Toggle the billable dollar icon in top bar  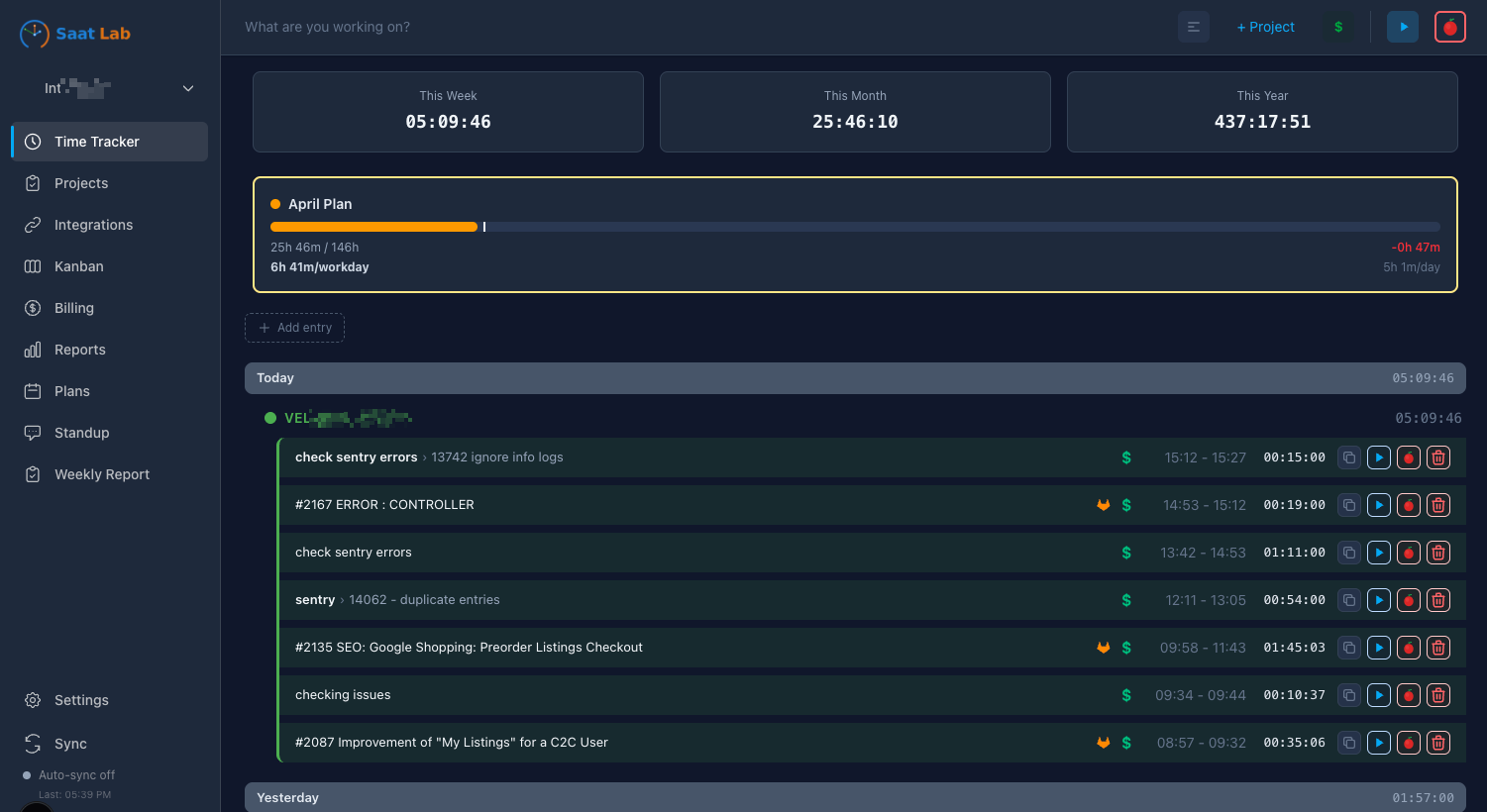point(1338,27)
